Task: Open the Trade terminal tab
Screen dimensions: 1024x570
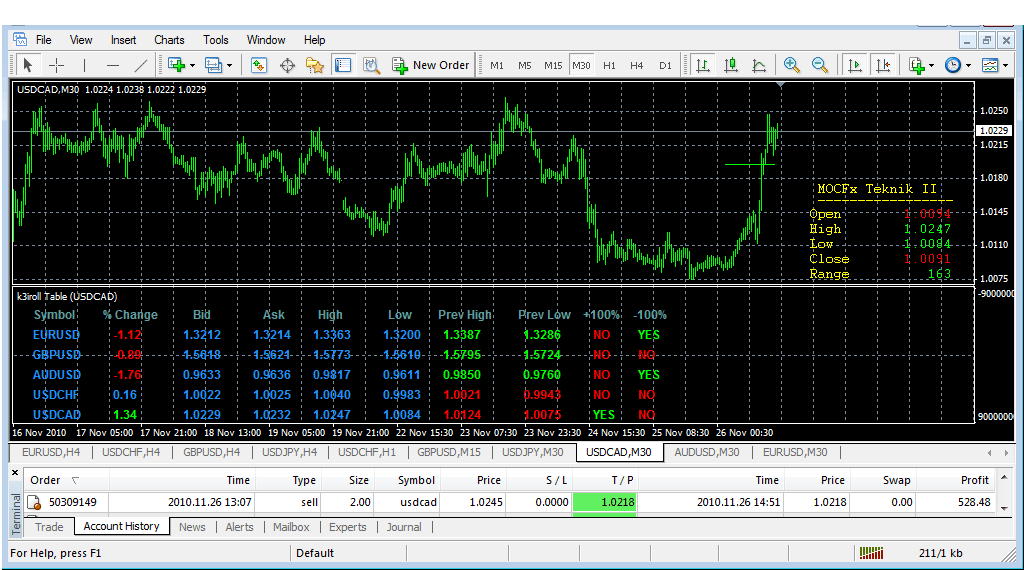Action: 49,527
